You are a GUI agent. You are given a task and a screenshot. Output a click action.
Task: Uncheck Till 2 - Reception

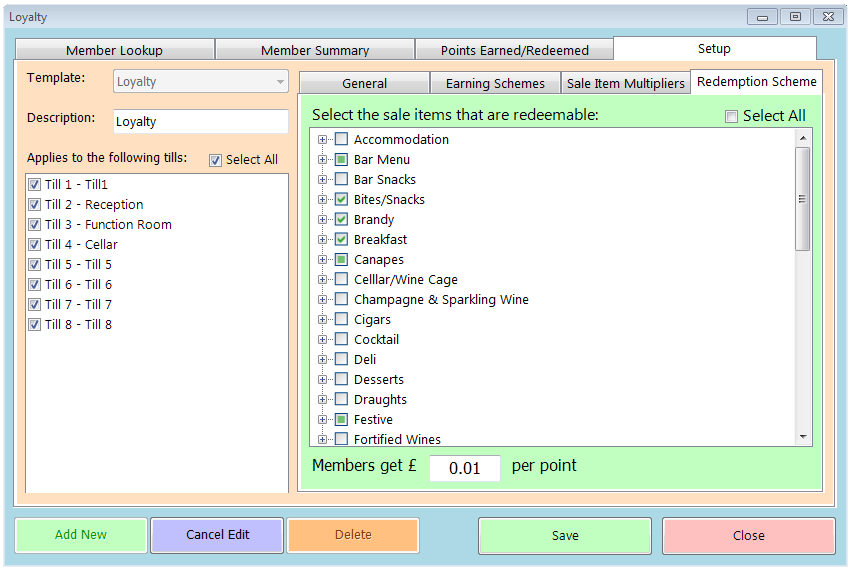pos(34,205)
